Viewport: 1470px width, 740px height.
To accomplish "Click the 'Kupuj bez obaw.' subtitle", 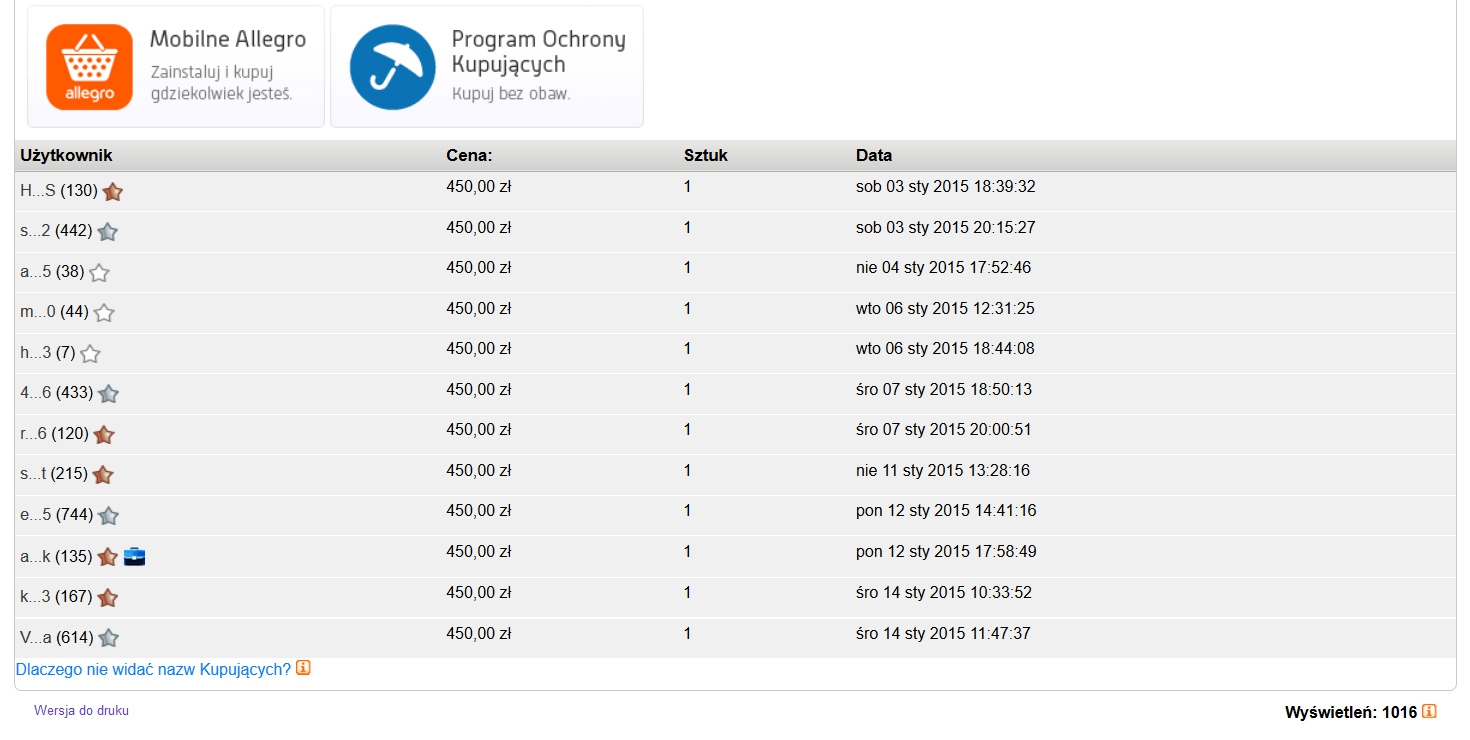I will (x=511, y=95).
